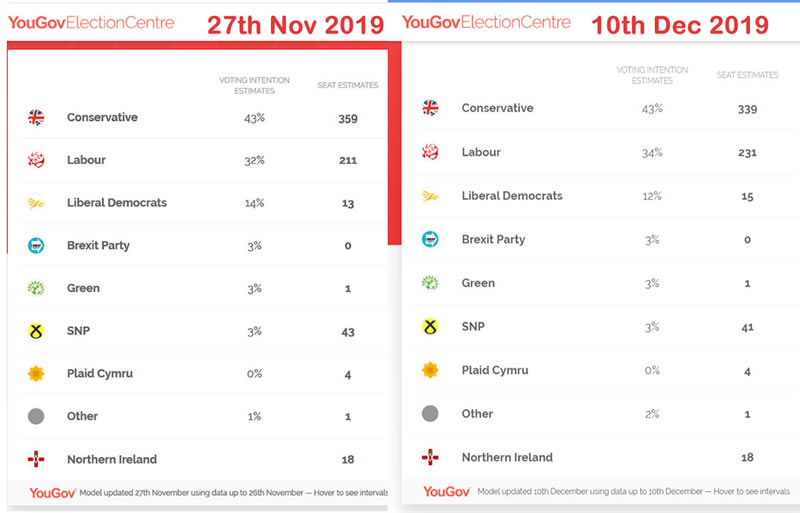Screen dimensions: 800x513
Task: Select Labour 211 seat estimate in November panel
Action: pos(347,160)
